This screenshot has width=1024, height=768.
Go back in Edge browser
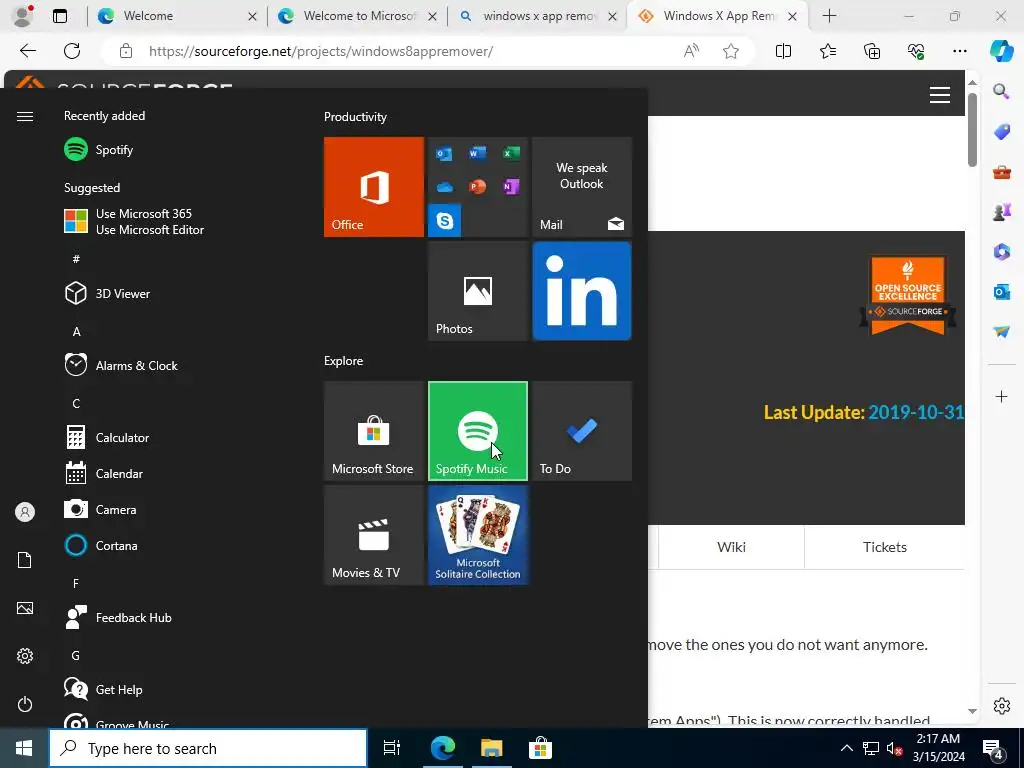27,51
